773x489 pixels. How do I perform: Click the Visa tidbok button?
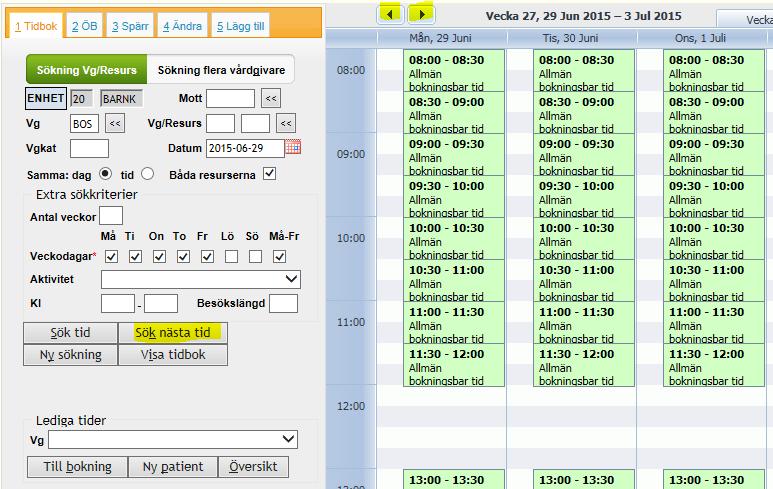pos(173,354)
